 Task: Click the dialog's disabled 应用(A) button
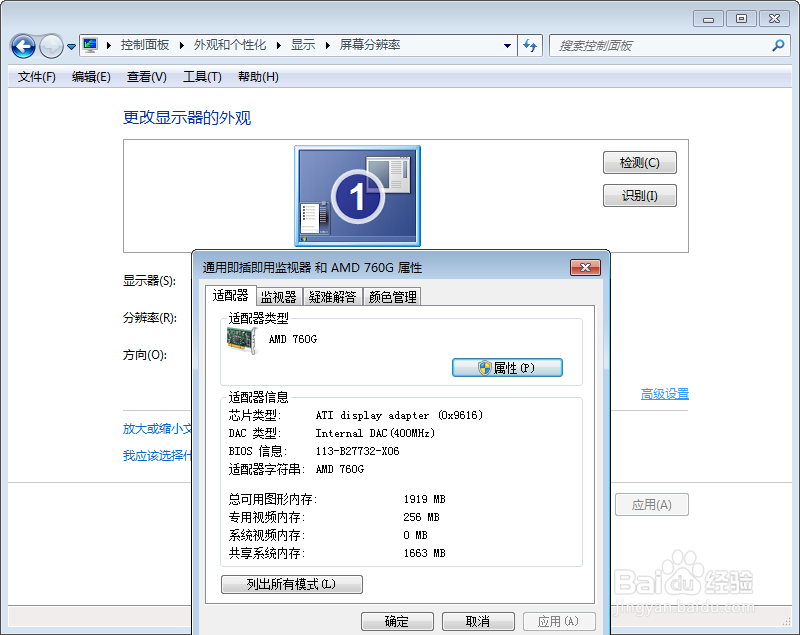tap(559, 621)
